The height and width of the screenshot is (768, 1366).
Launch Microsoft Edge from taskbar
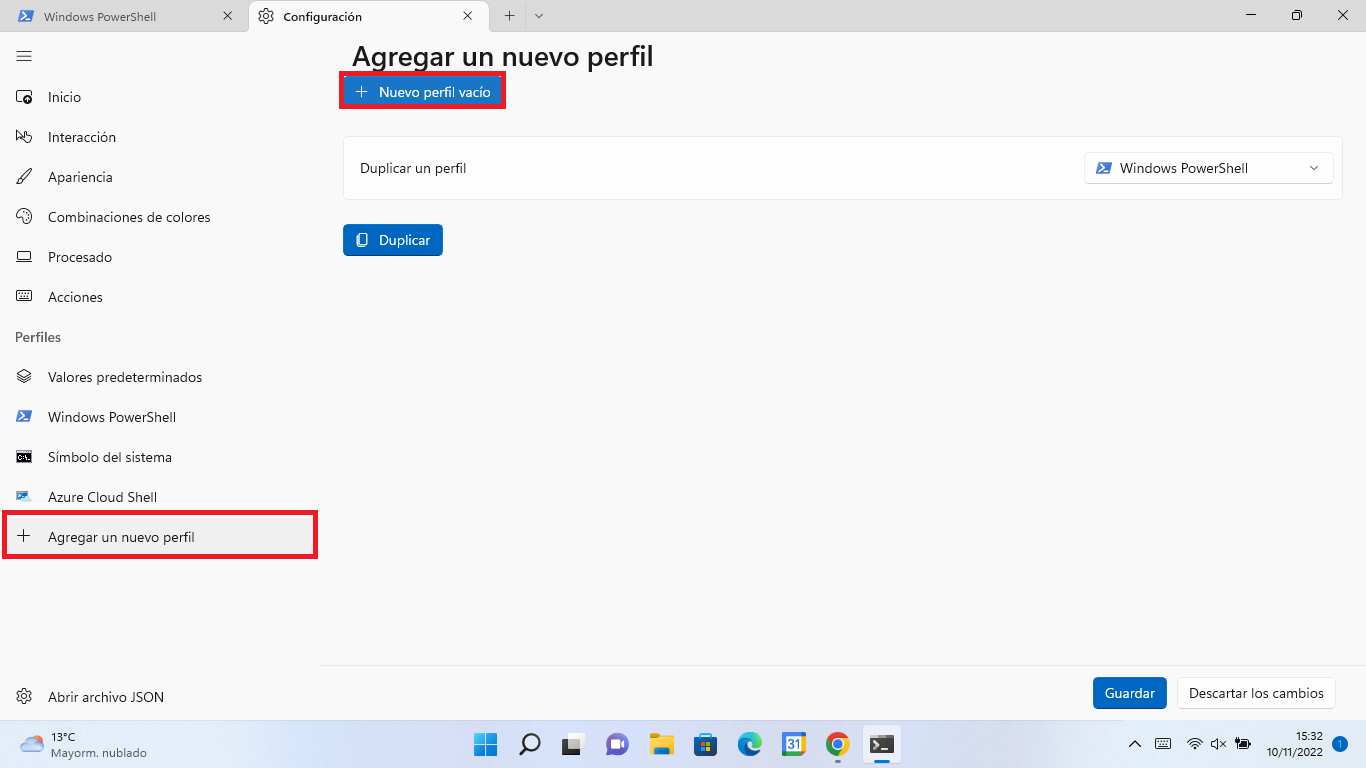point(750,744)
